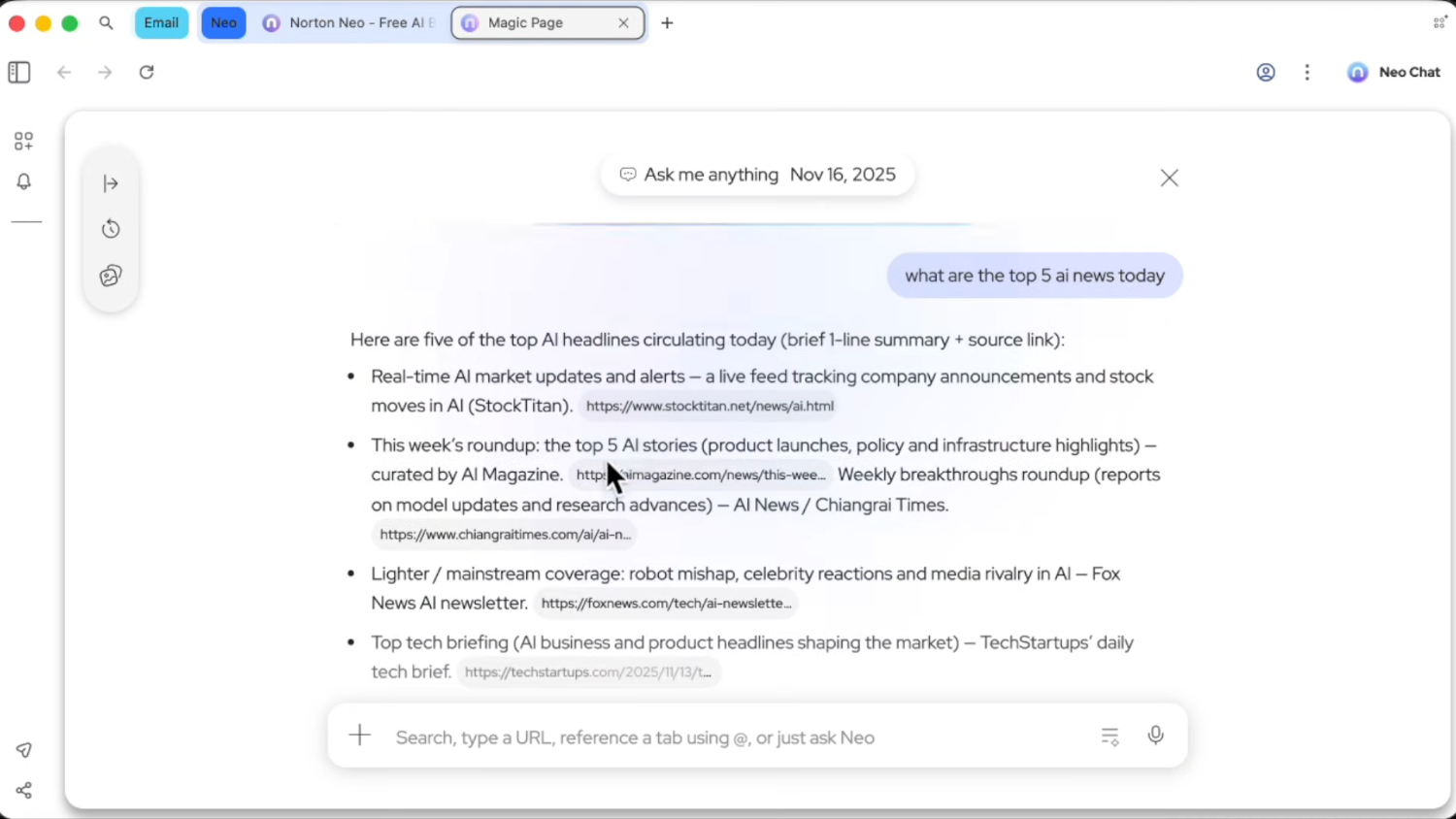1456x819 pixels.
Task: Open the Neo pinned tab
Action: pyautogui.click(x=224, y=23)
